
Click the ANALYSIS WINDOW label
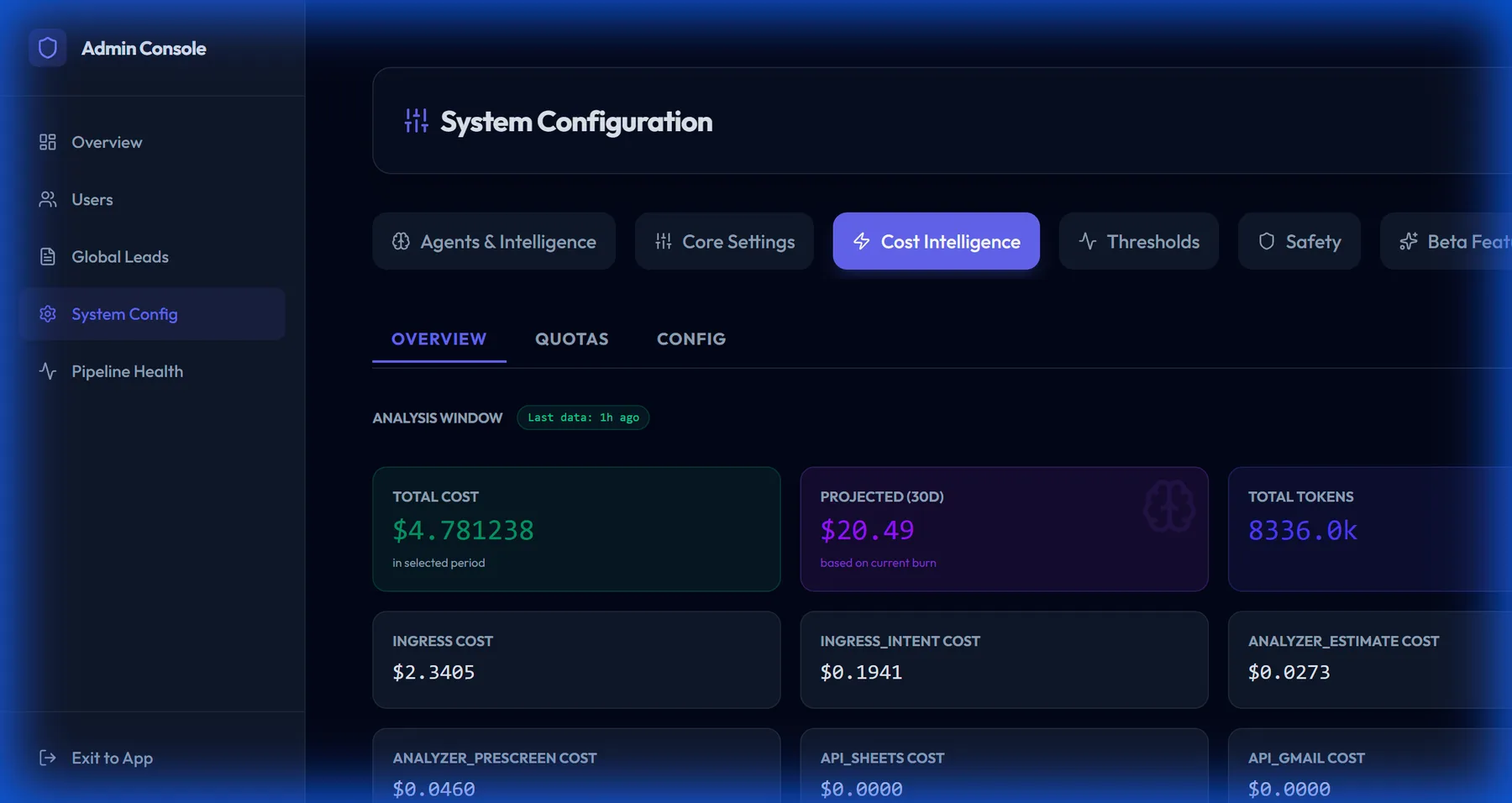tap(438, 417)
